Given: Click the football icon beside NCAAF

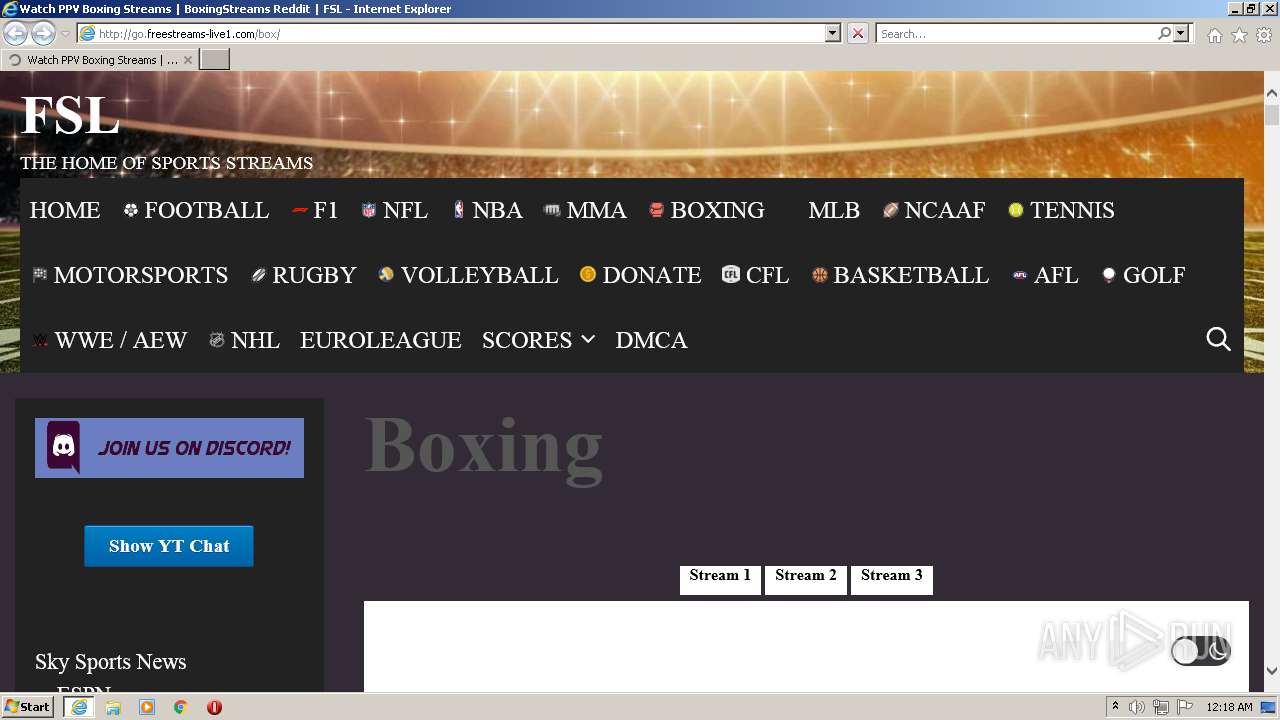Looking at the screenshot, I should (x=891, y=210).
